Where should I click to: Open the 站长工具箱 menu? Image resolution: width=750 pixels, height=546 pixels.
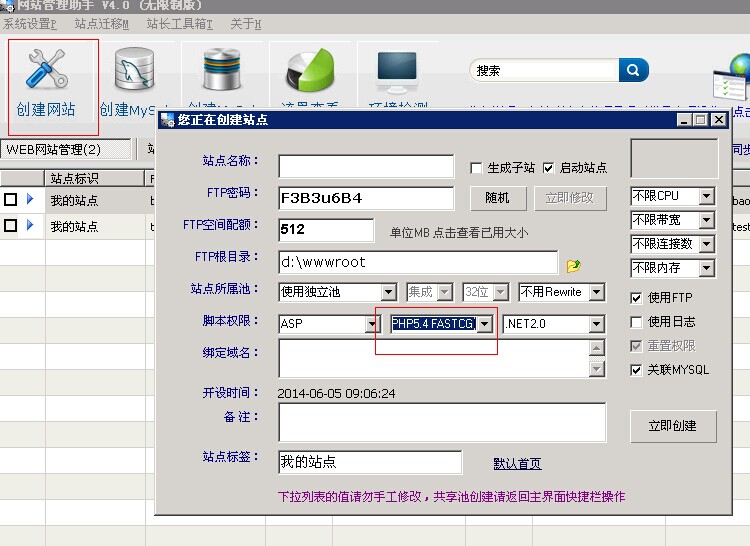pos(179,24)
